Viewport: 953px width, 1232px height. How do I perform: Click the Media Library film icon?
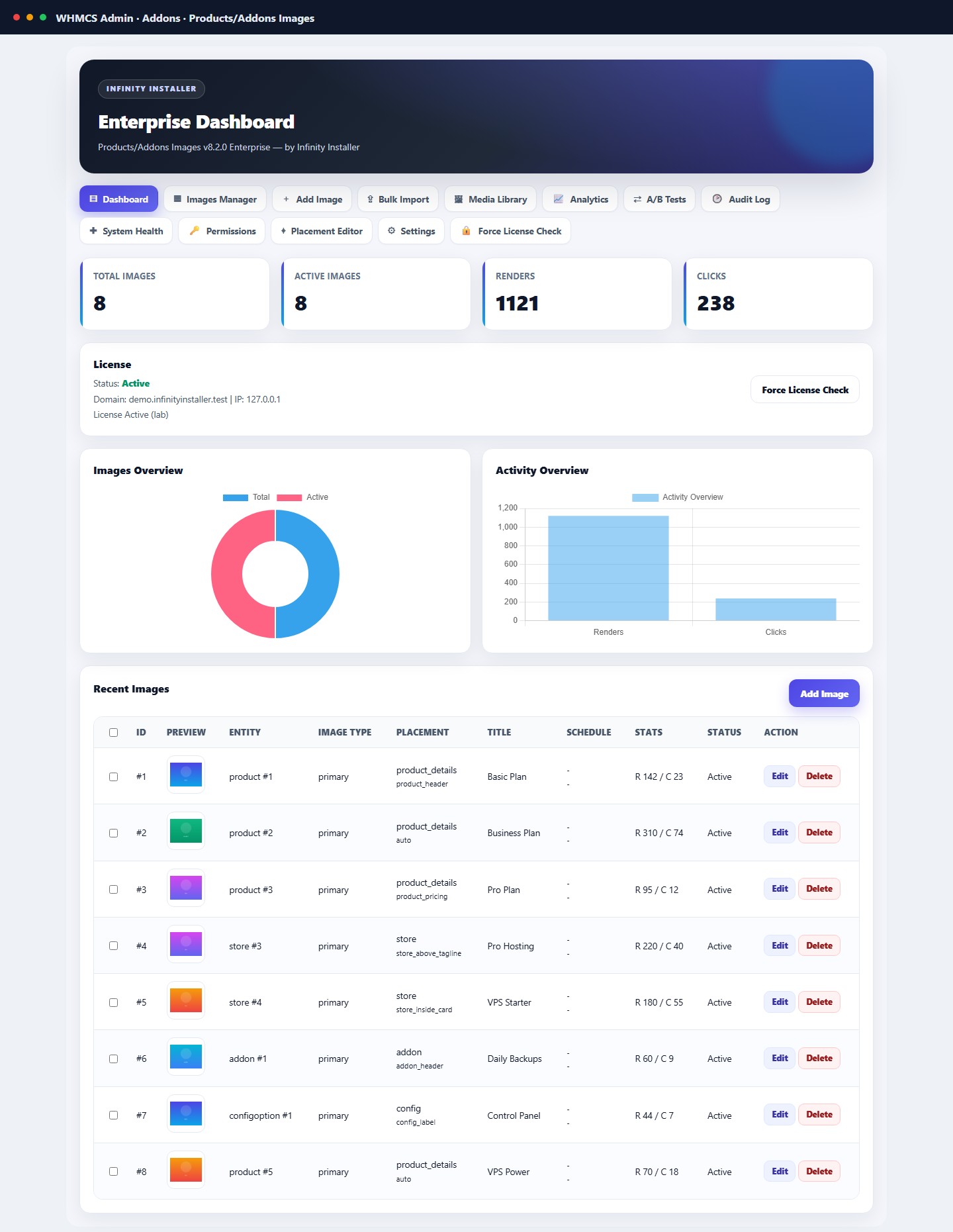click(x=459, y=199)
